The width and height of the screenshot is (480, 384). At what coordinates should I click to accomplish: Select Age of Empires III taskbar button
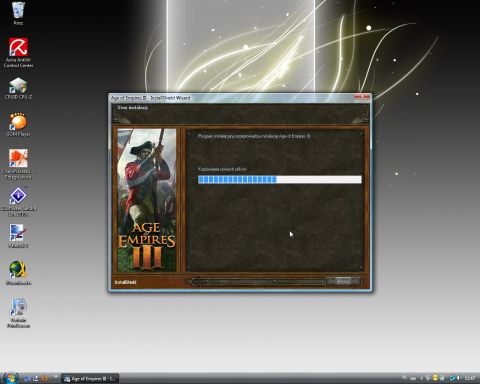tap(90, 379)
